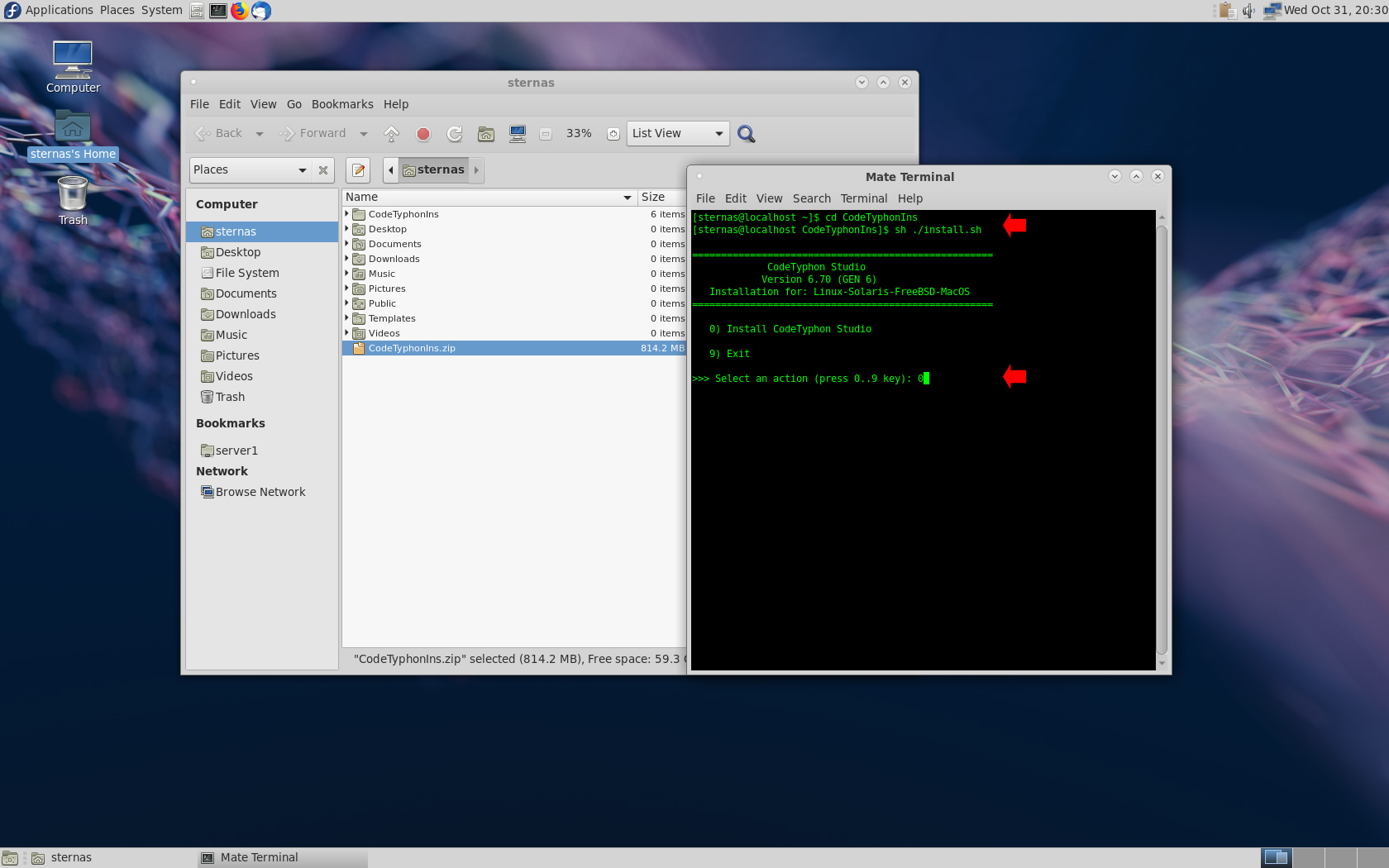Screen dimensions: 1389x868
Task: Select Browse Network in sidebar
Action: tap(262, 493)
